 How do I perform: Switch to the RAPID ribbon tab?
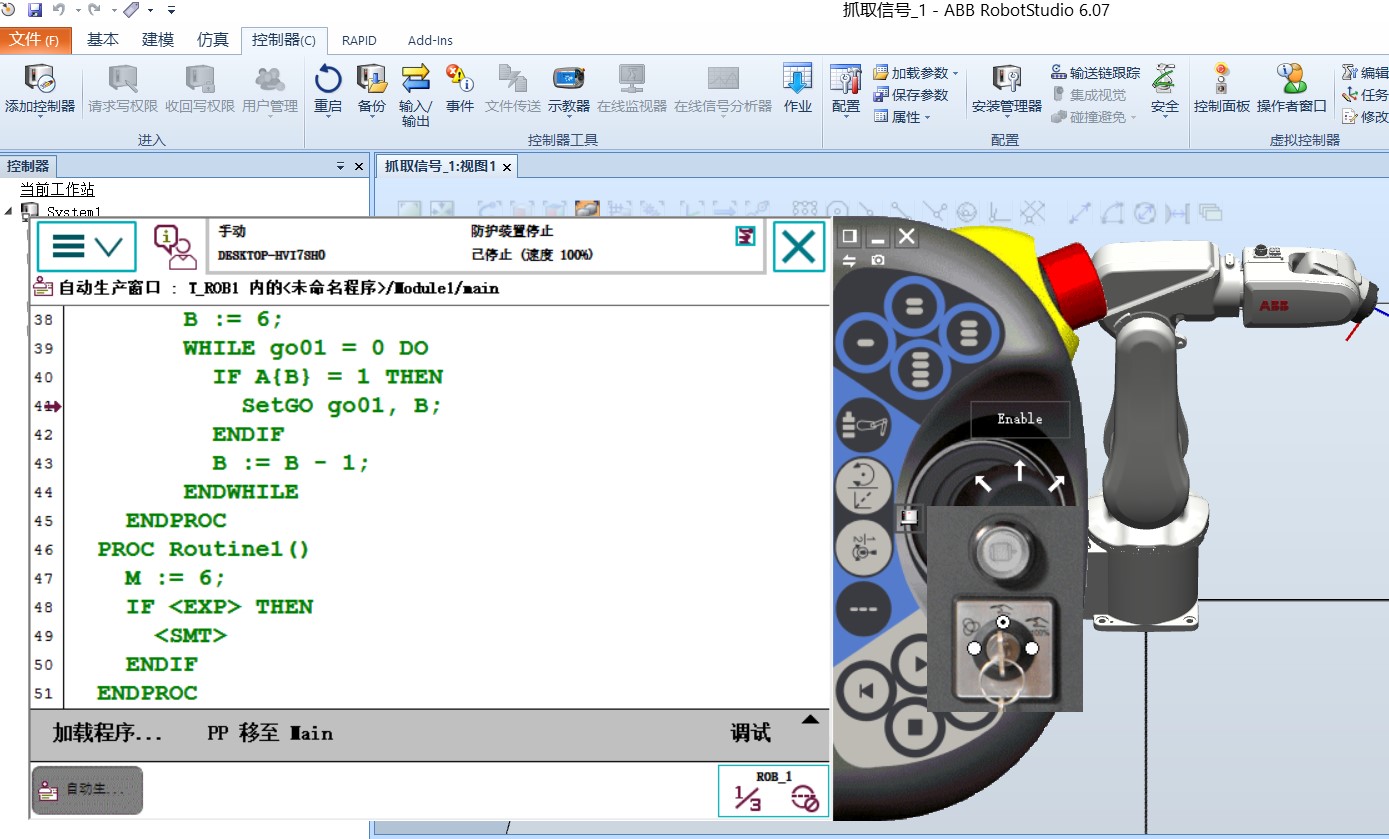pyautogui.click(x=360, y=40)
